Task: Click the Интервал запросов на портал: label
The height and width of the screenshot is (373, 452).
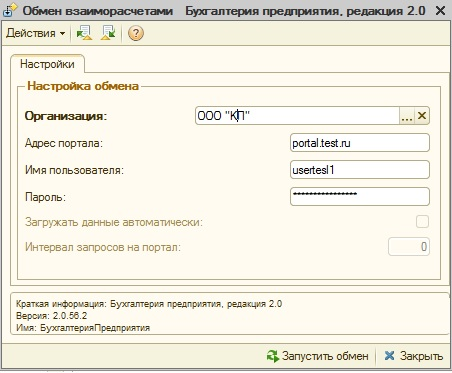Action: (103, 247)
